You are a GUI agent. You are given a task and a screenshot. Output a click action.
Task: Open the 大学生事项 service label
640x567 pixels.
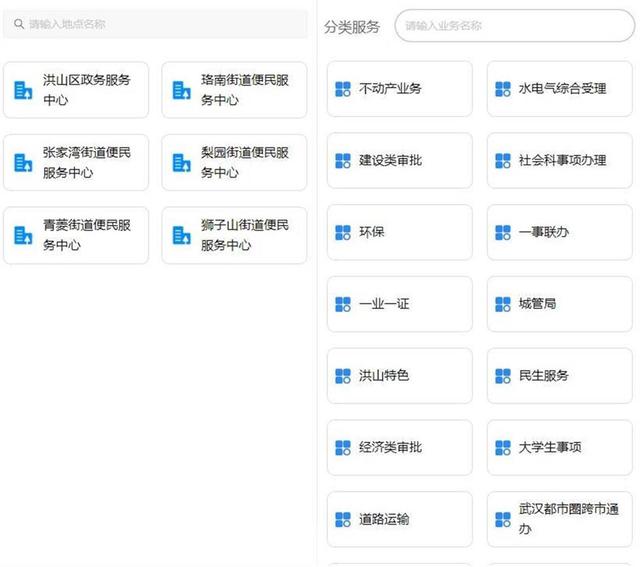point(550,447)
